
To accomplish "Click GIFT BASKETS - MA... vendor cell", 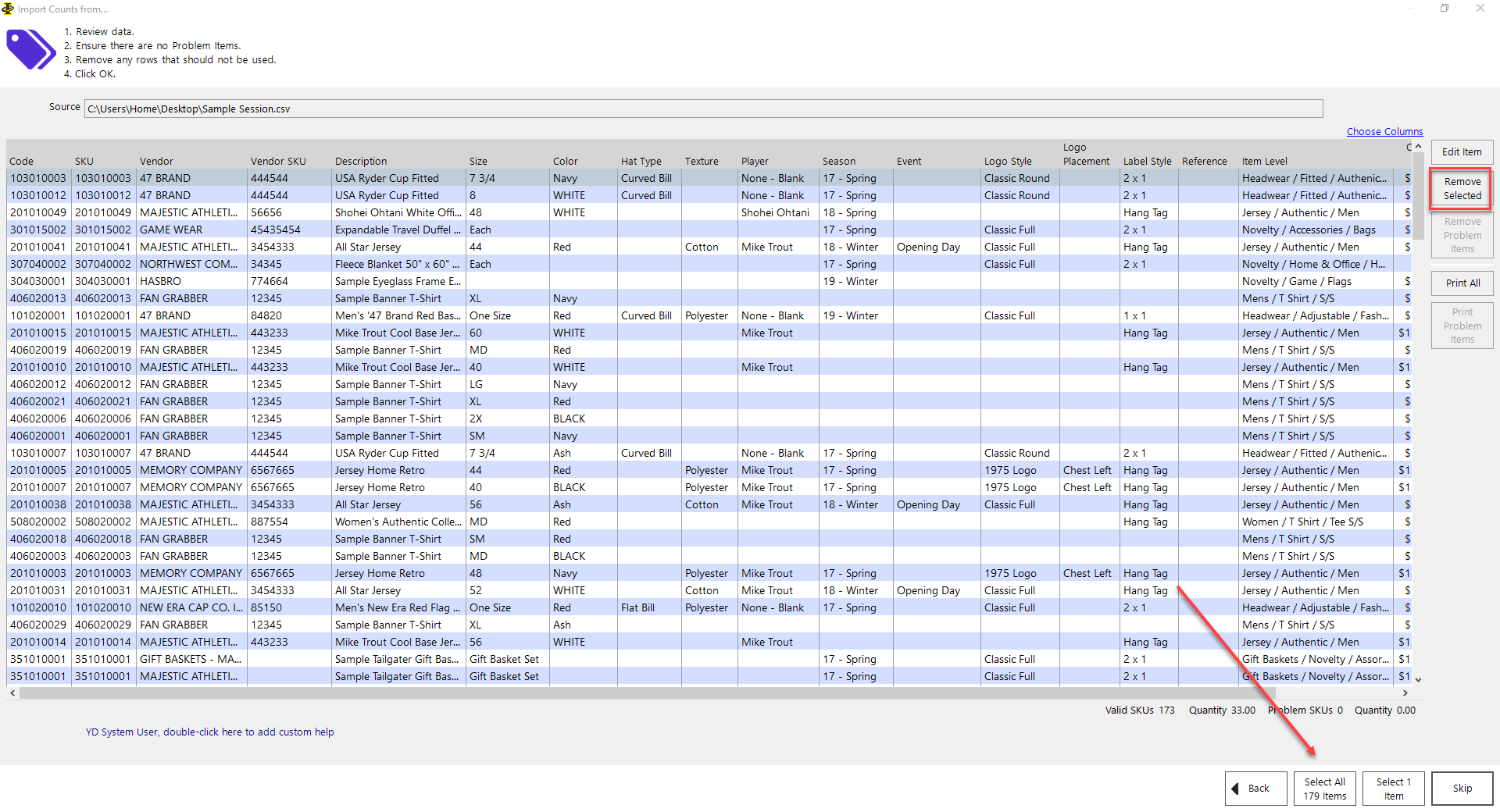I will pyautogui.click(x=191, y=660).
